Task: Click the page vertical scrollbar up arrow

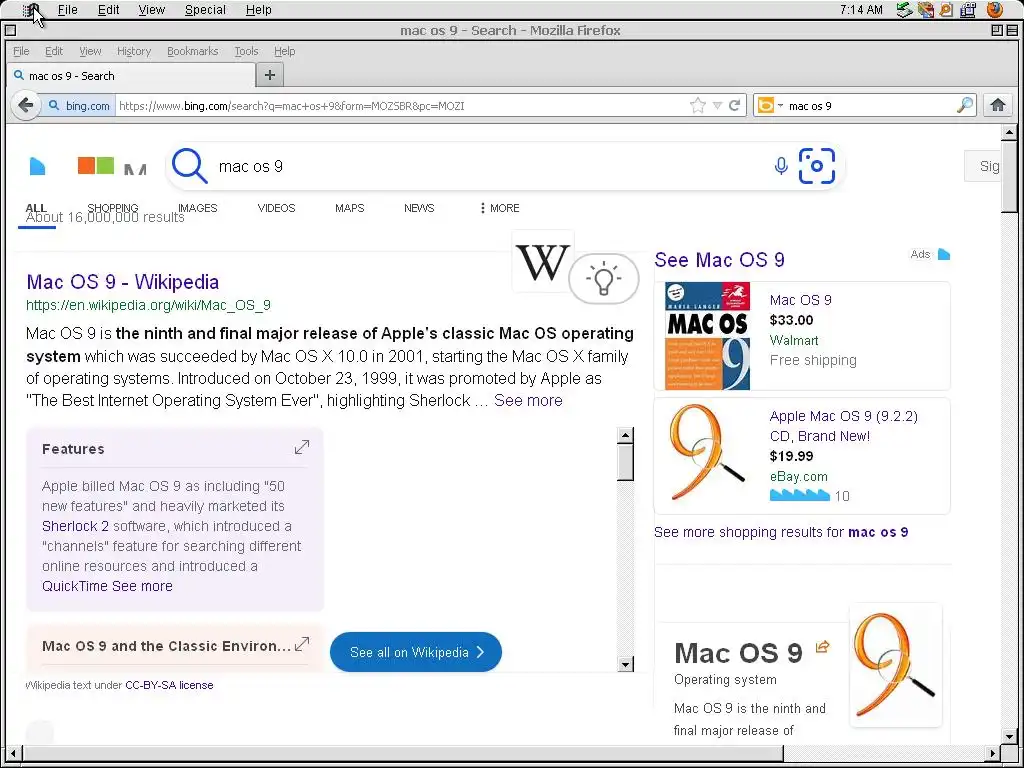Action: point(1009,133)
